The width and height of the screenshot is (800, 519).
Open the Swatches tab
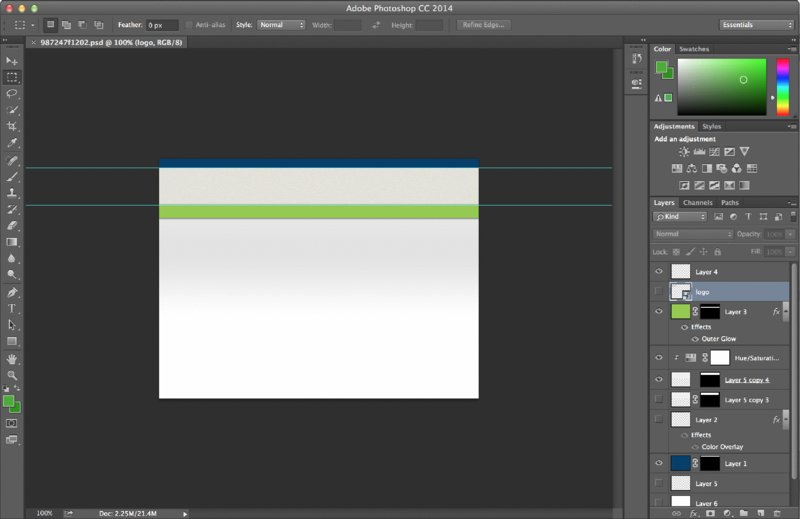[x=694, y=49]
